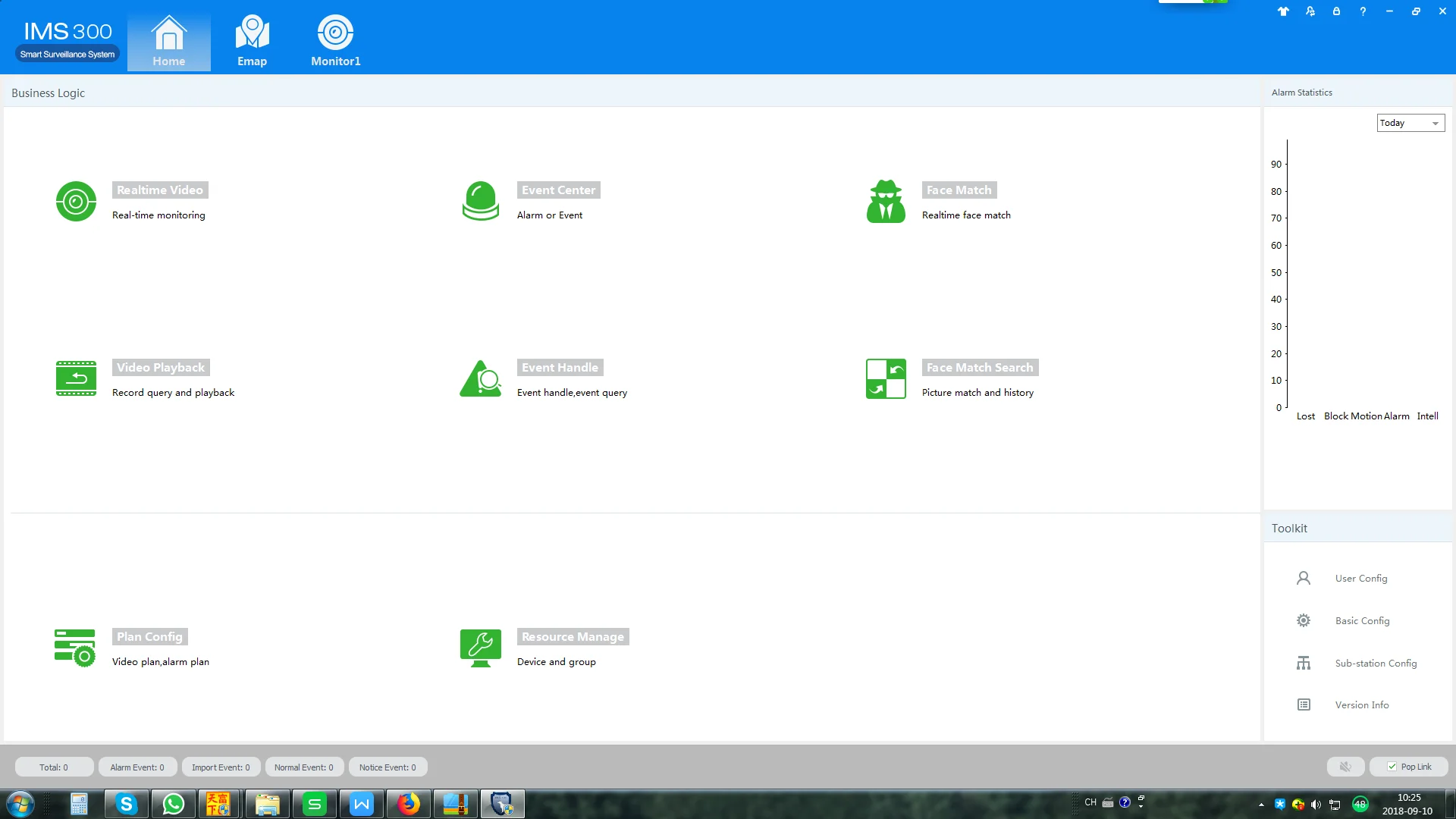Image resolution: width=1456 pixels, height=819 pixels.
Task: Click 'Record query and playback' text
Action: click(x=173, y=393)
